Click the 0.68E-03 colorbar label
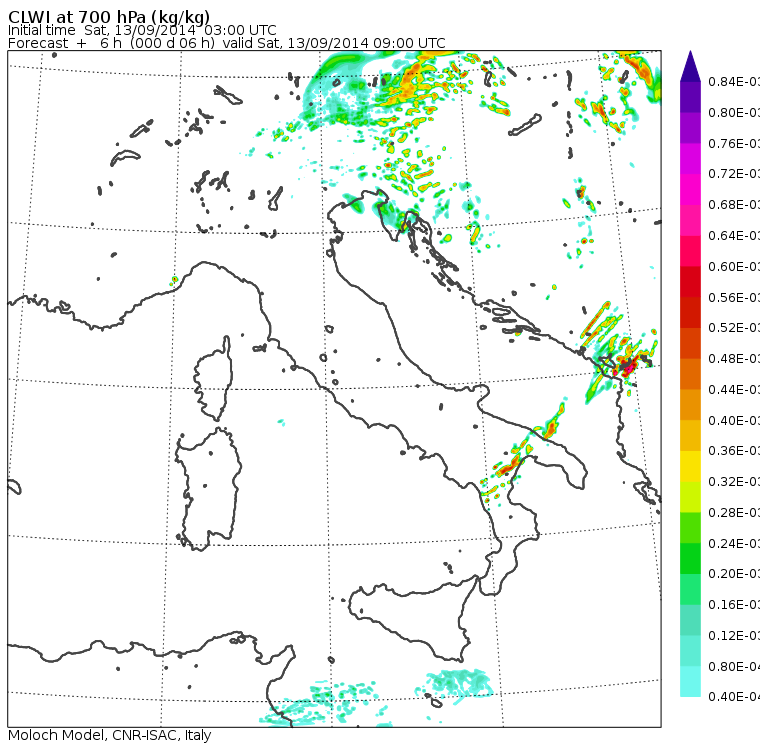 tap(734, 205)
